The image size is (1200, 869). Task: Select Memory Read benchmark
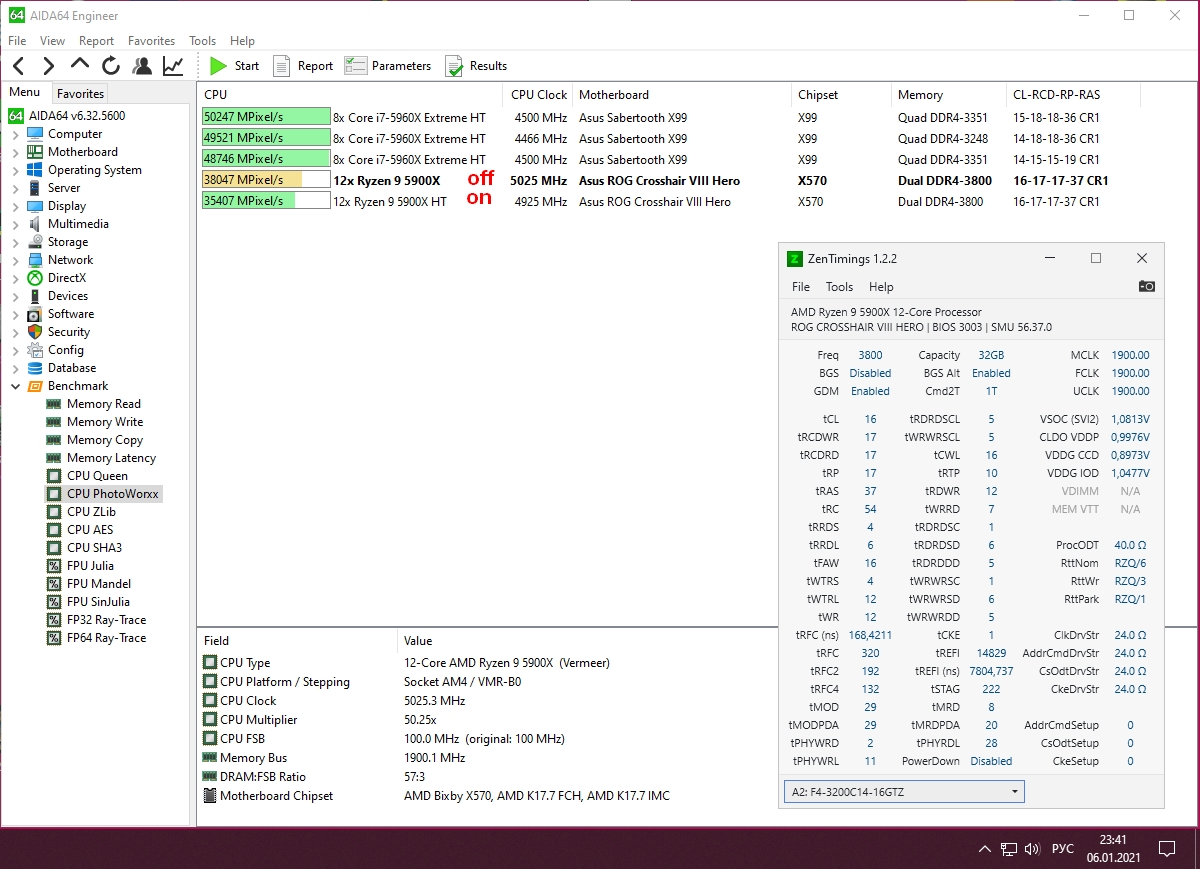(104, 404)
